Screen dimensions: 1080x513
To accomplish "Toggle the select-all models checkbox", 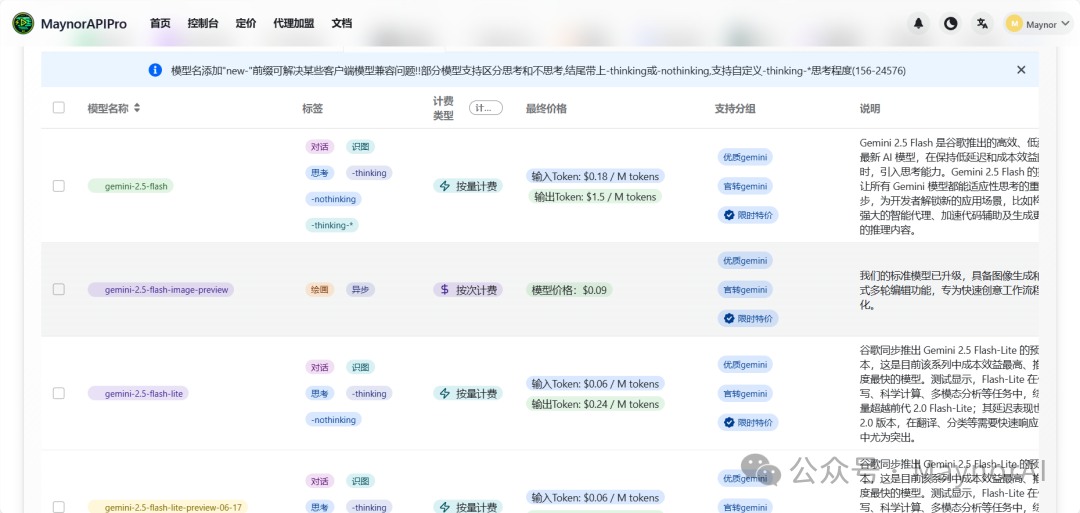I will pos(59,107).
